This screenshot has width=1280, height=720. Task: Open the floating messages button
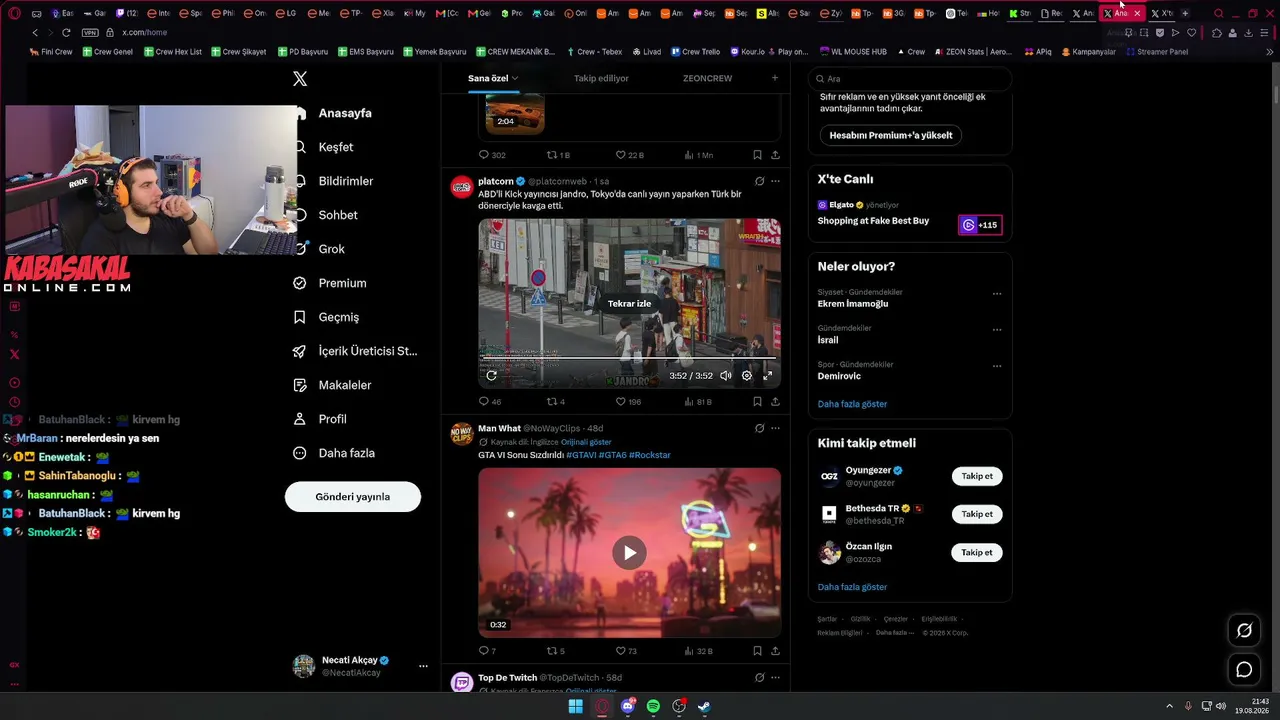[x=1244, y=670]
